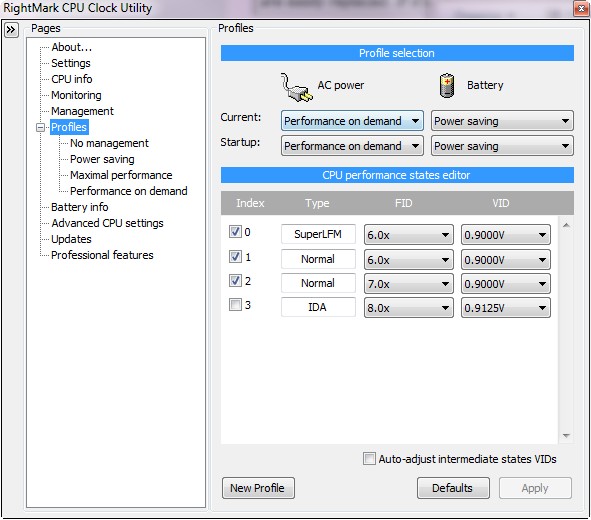Click the SuperLFM type field
Screen dimensions: 591x520
pyautogui.click(x=318, y=234)
